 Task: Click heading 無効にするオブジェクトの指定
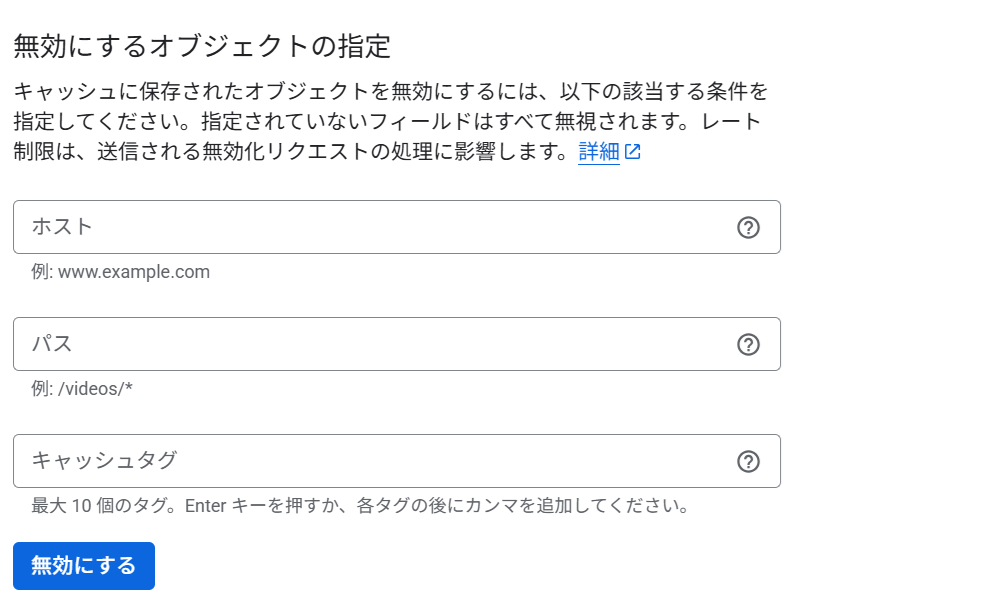click(x=202, y=46)
